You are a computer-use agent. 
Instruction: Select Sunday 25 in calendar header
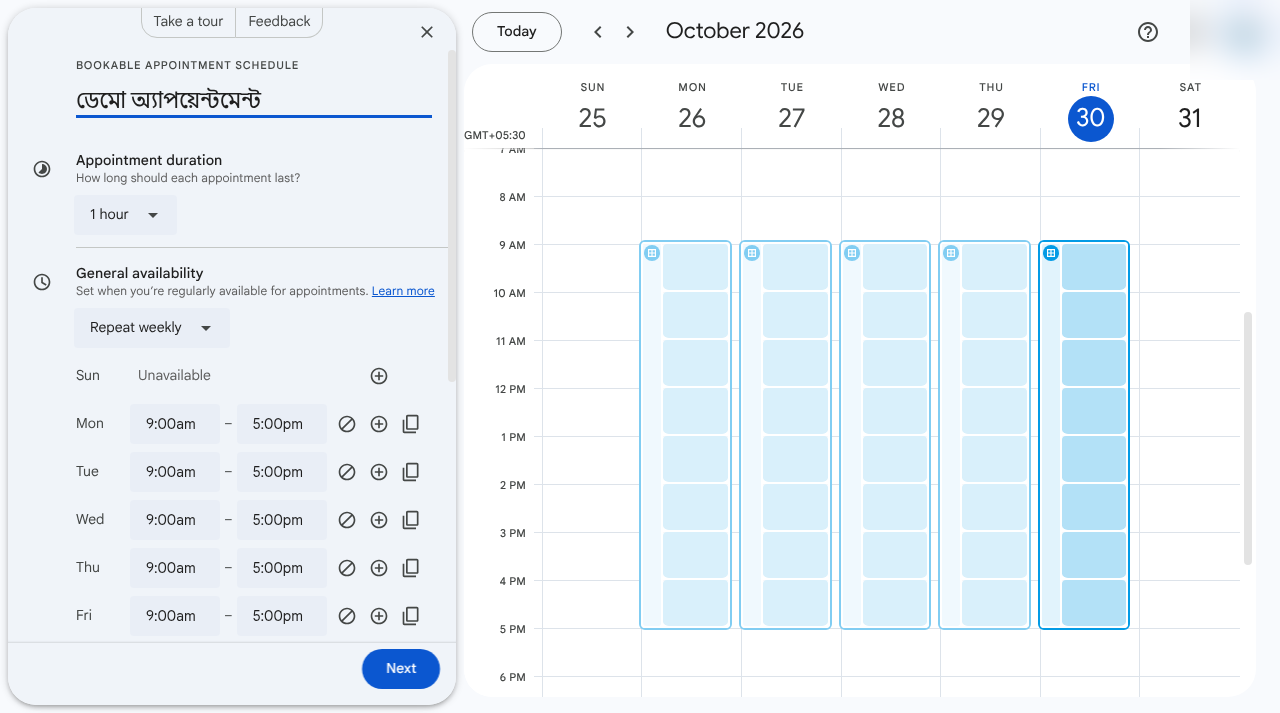592,118
